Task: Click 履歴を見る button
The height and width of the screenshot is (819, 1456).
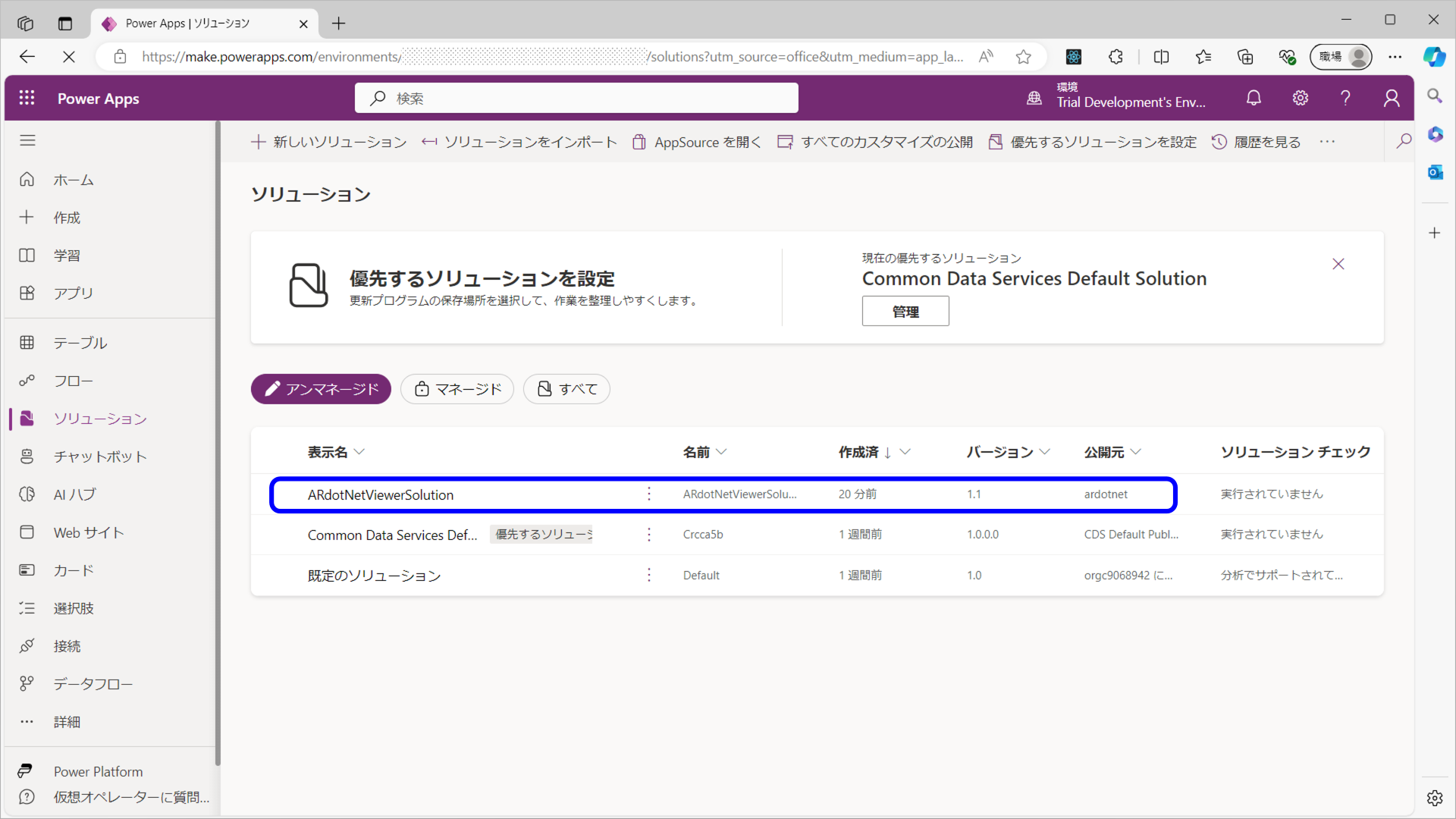Action: pos(1256,142)
